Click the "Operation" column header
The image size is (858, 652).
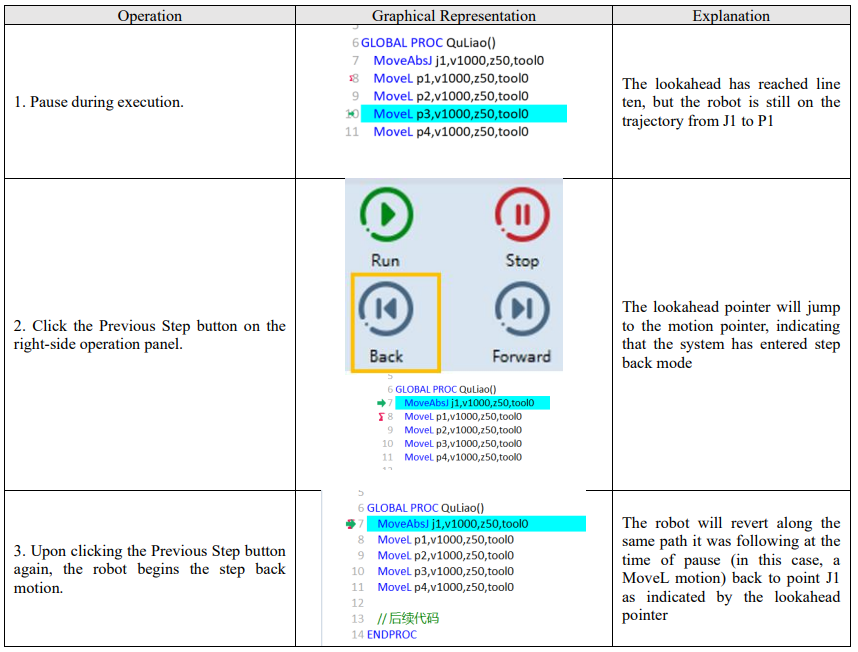tap(149, 16)
